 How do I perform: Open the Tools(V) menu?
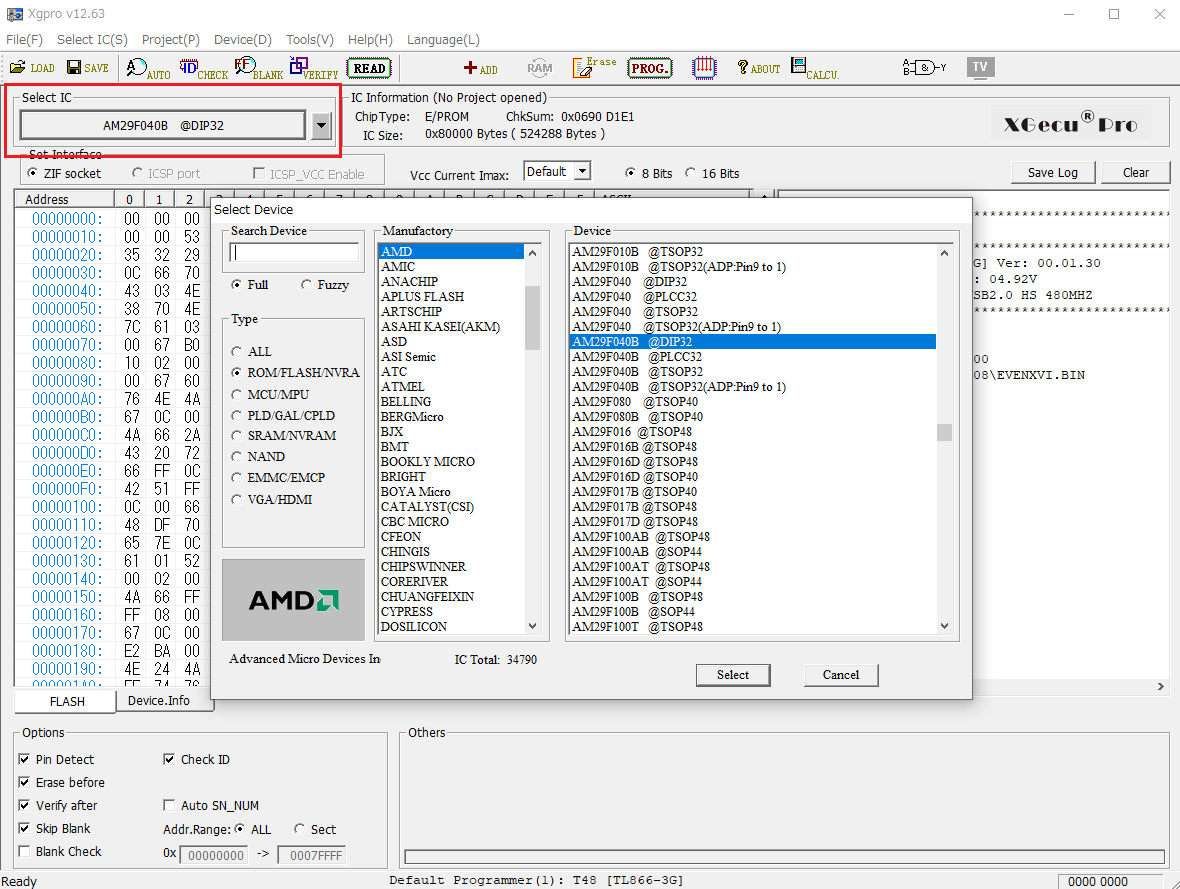310,40
